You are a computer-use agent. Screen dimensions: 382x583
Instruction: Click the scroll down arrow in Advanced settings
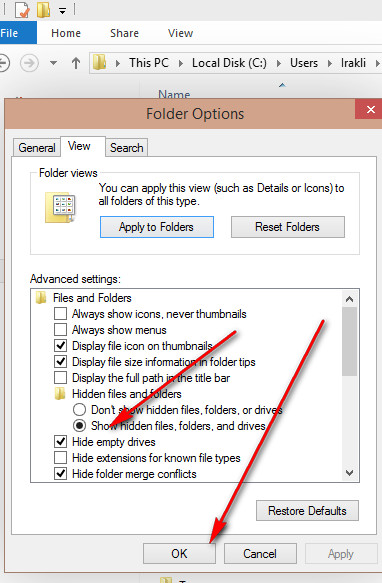coord(349,473)
